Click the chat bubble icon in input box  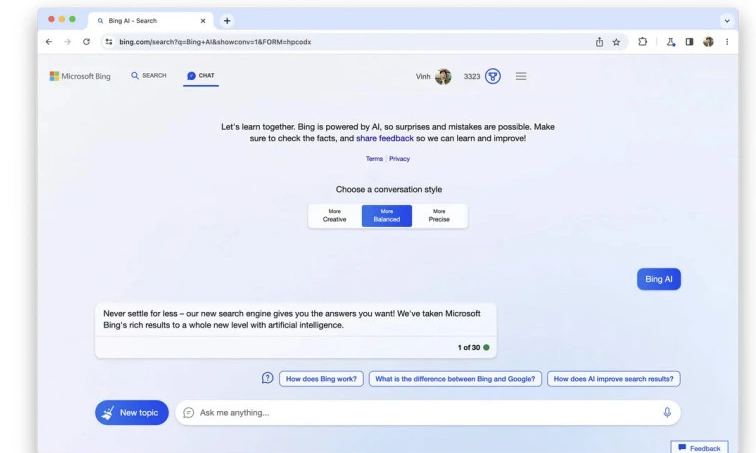coord(189,413)
